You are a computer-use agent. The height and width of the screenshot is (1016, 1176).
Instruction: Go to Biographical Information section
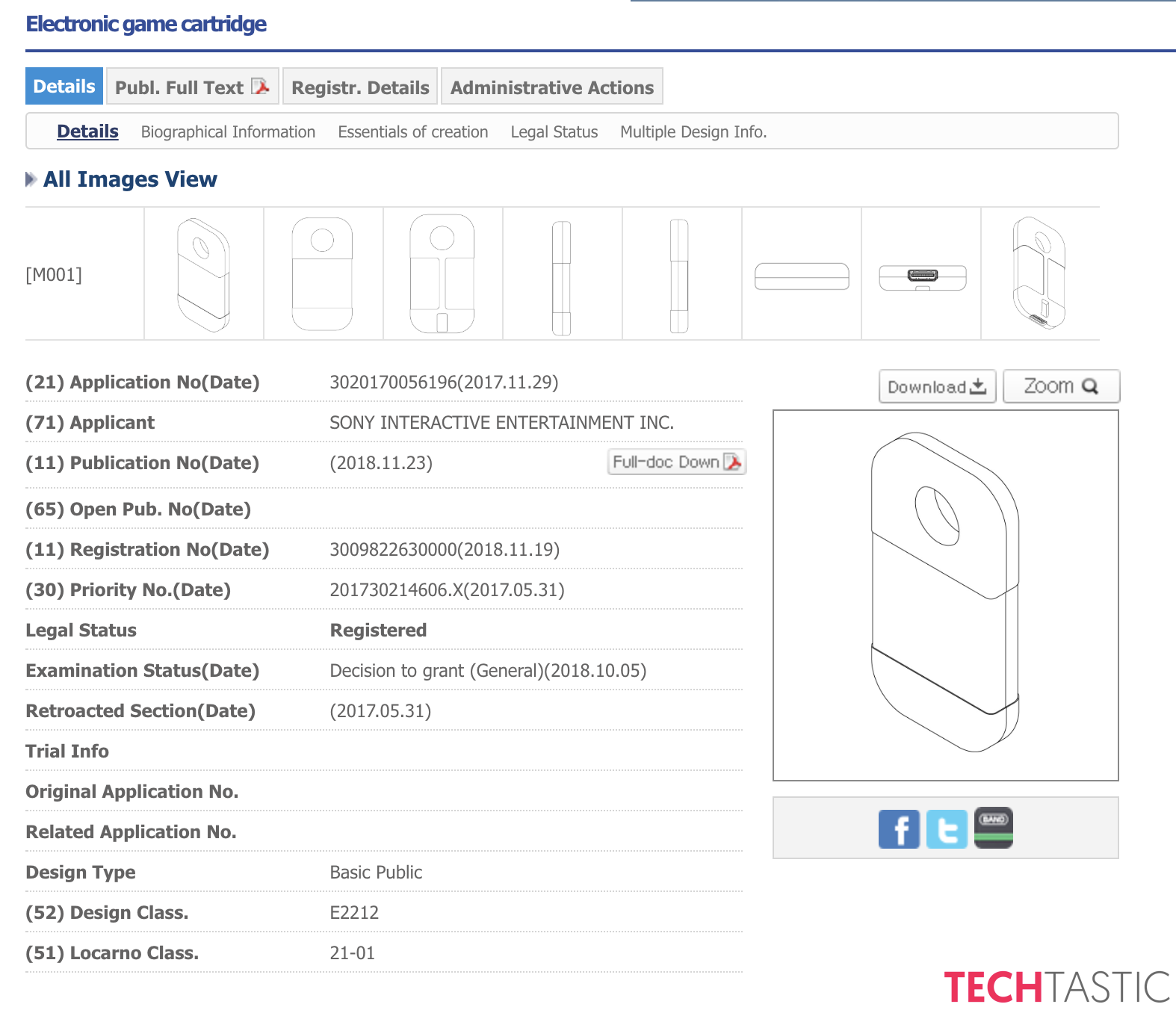point(228,132)
